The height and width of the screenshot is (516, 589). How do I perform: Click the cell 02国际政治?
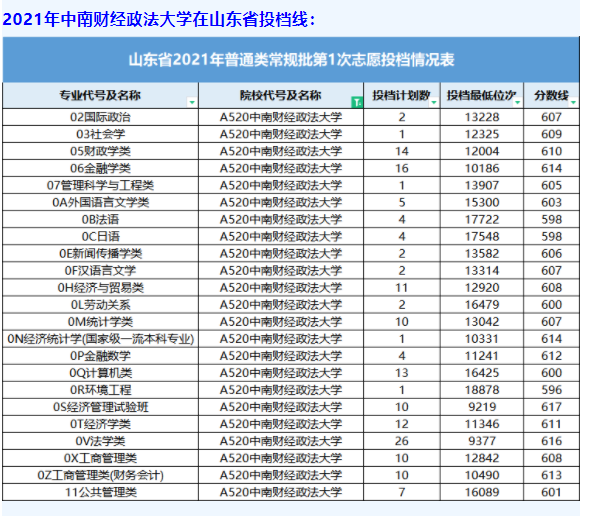coord(100,117)
